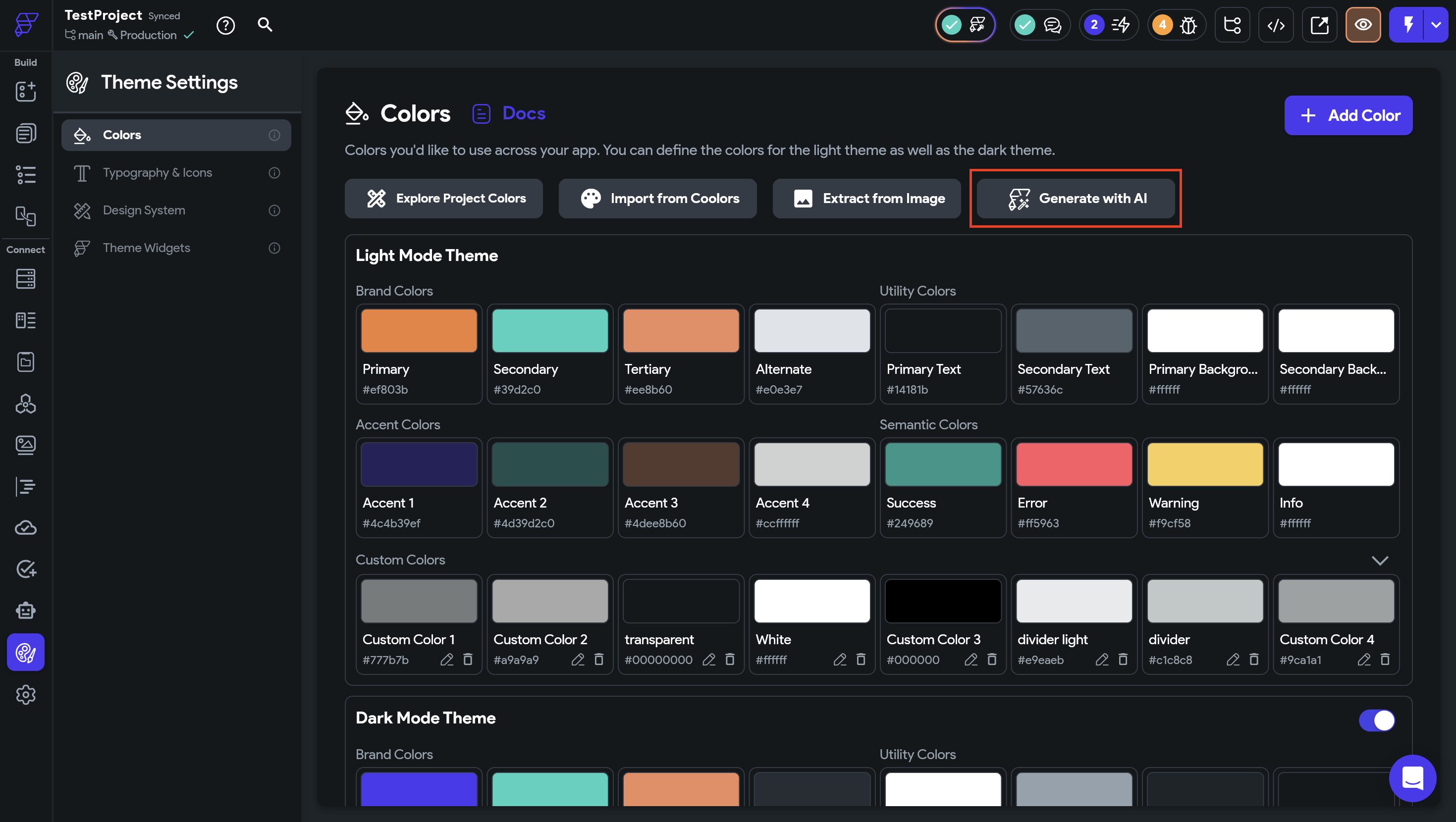Click the Add Color button
The height and width of the screenshot is (822, 1456).
coord(1348,115)
